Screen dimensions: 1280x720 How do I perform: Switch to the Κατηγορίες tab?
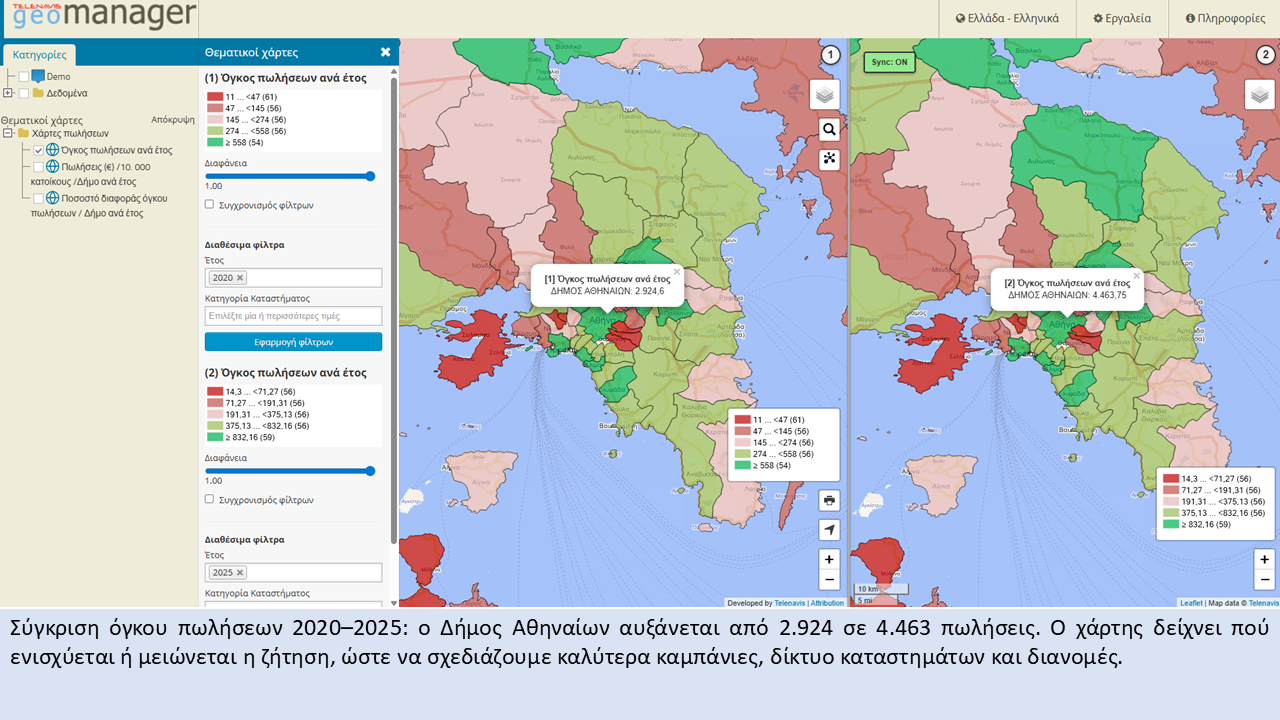pyautogui.click(x=40, y=55)
